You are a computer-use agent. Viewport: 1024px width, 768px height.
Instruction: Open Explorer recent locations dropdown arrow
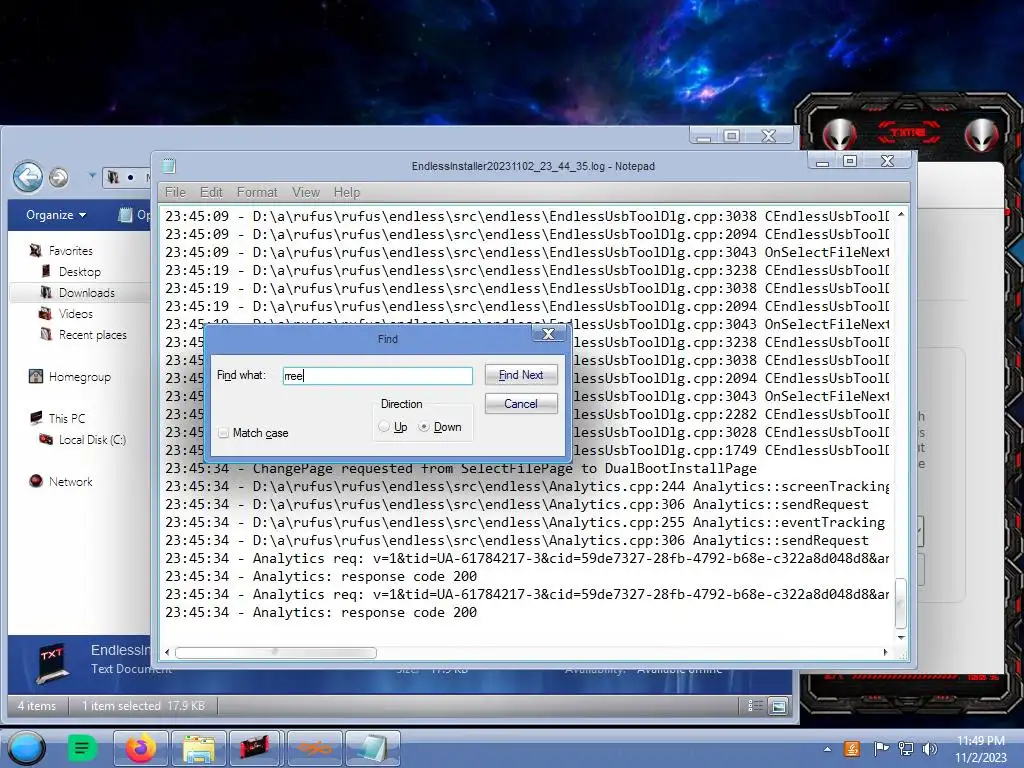92,176
